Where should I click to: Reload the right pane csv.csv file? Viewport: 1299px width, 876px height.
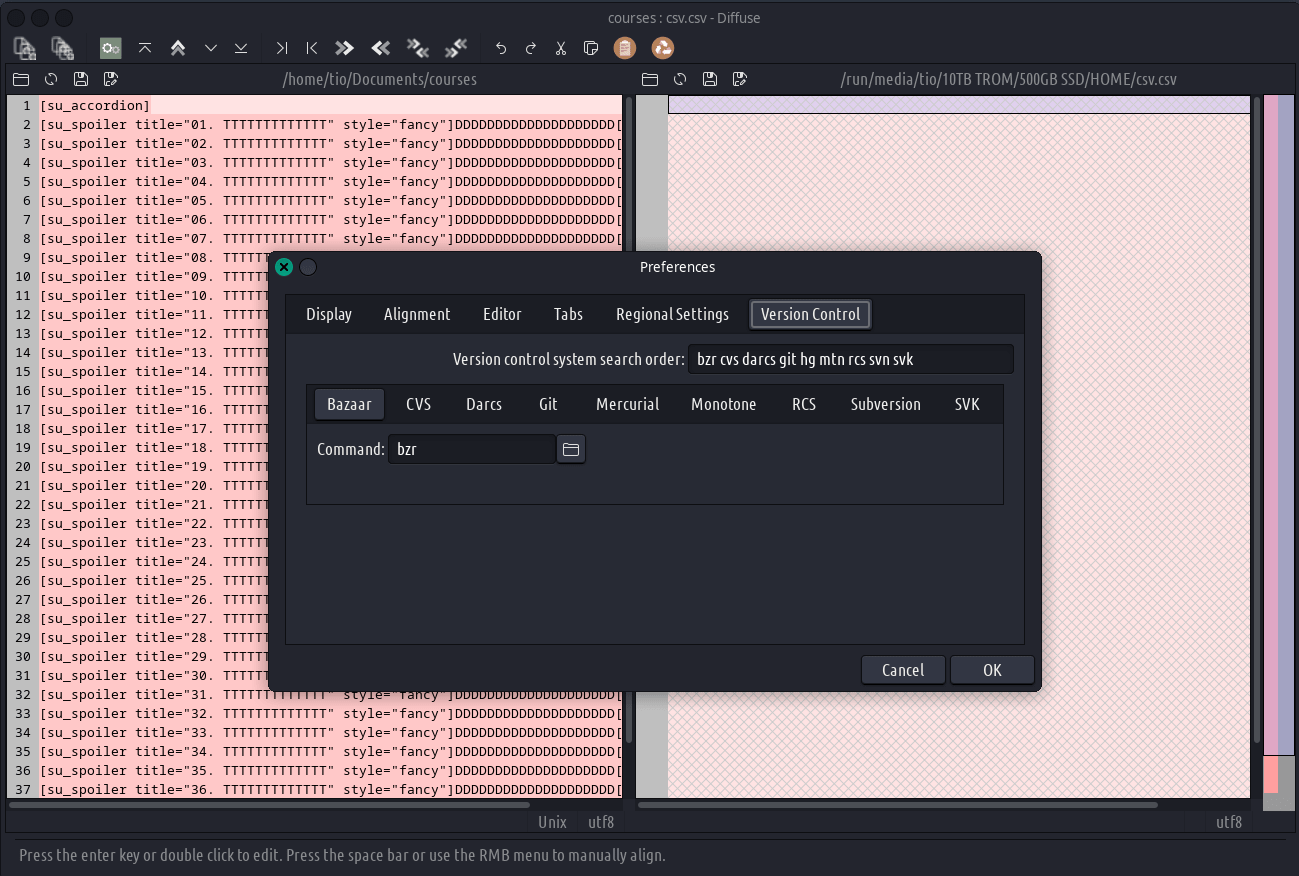point(680,79)
